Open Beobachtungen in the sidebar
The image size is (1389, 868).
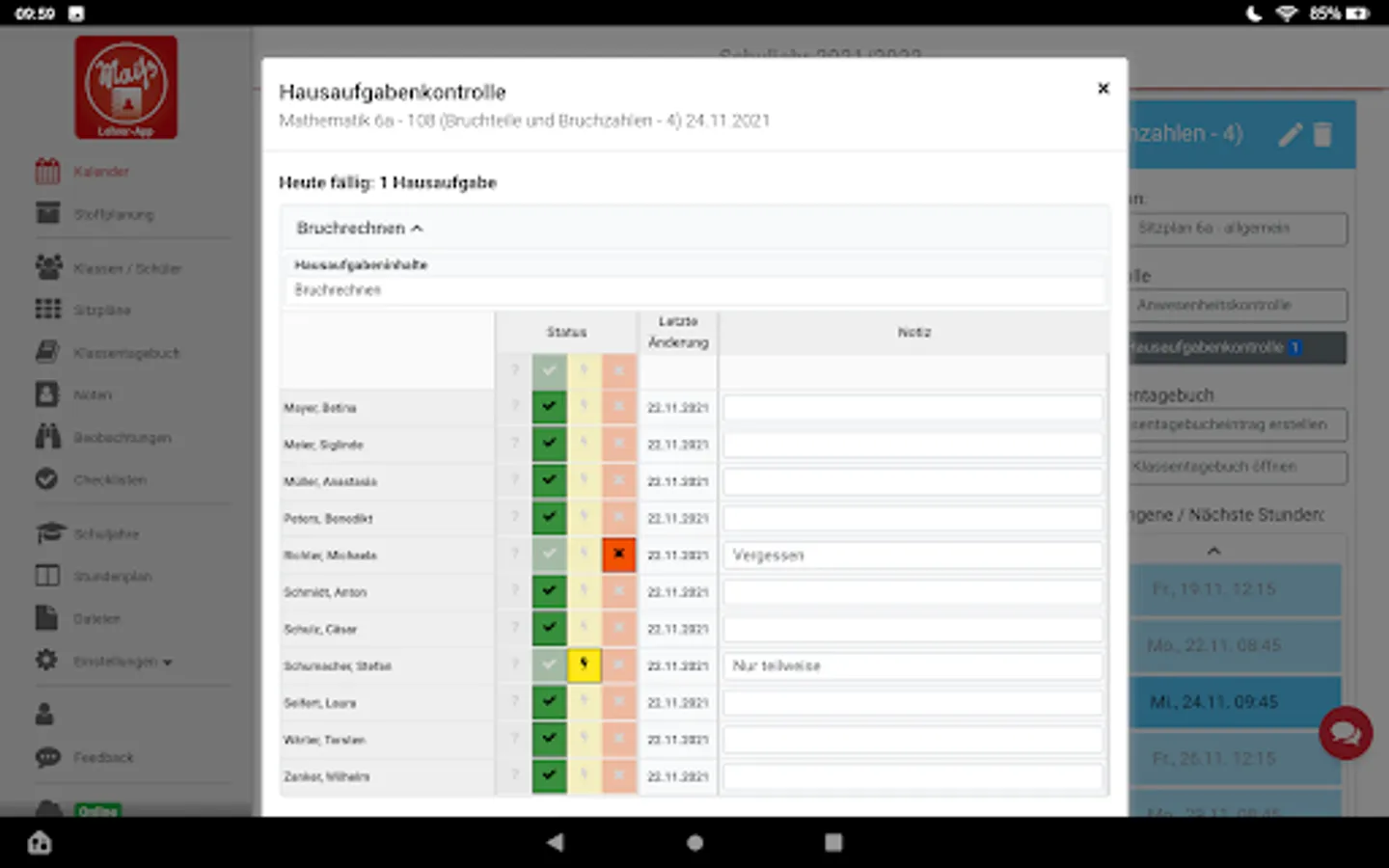point(103,438)
